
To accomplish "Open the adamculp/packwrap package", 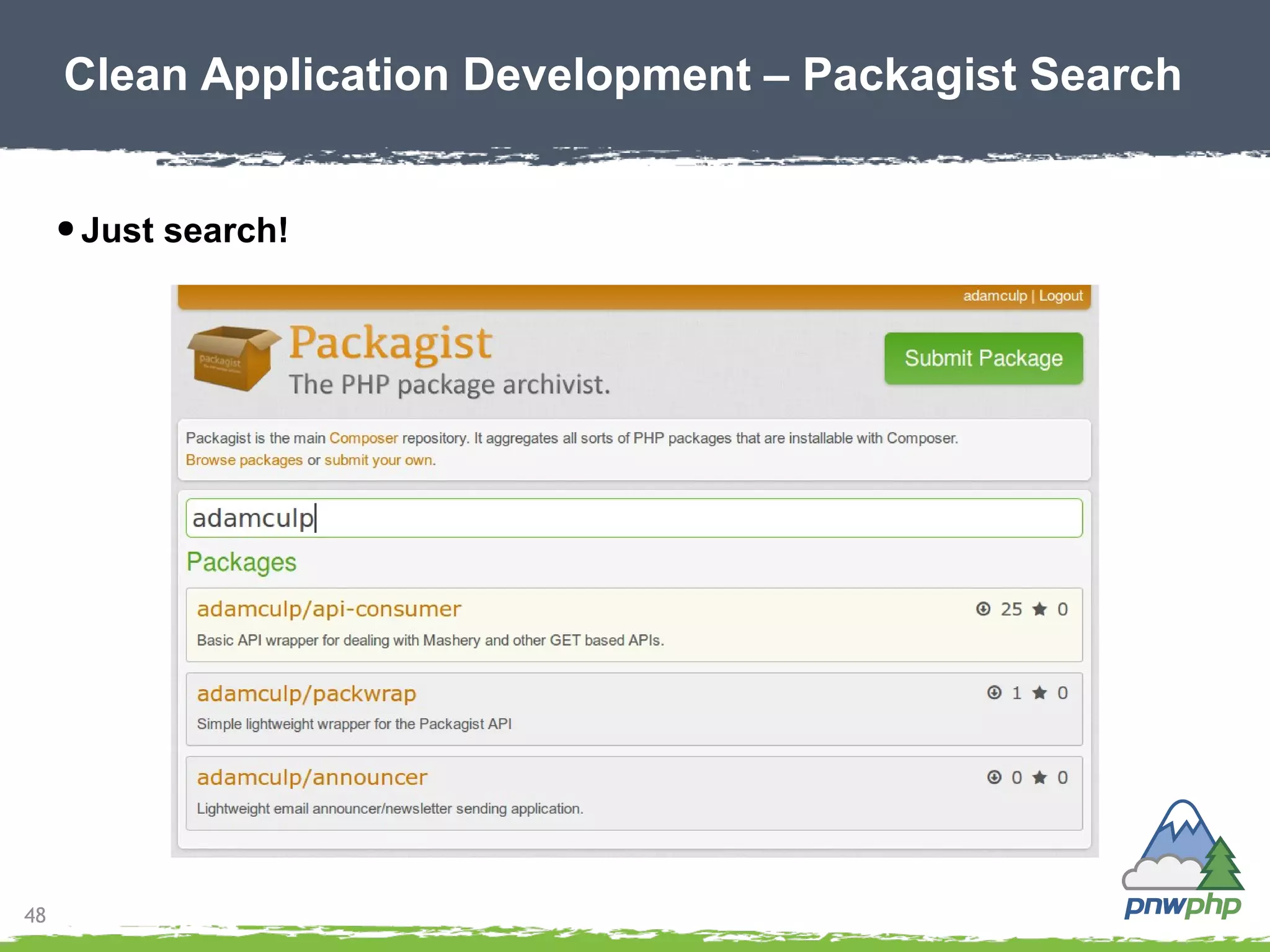I will pos(306,693).
